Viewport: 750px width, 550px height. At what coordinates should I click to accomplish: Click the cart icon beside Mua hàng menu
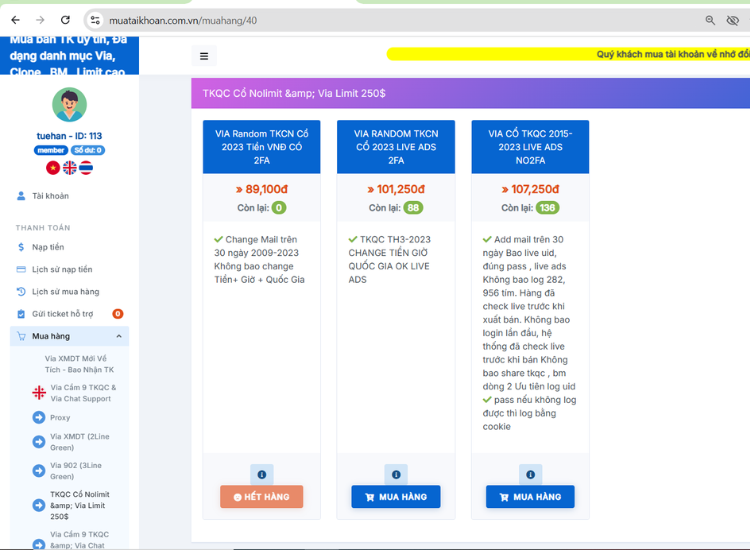[x=21, y=336]
